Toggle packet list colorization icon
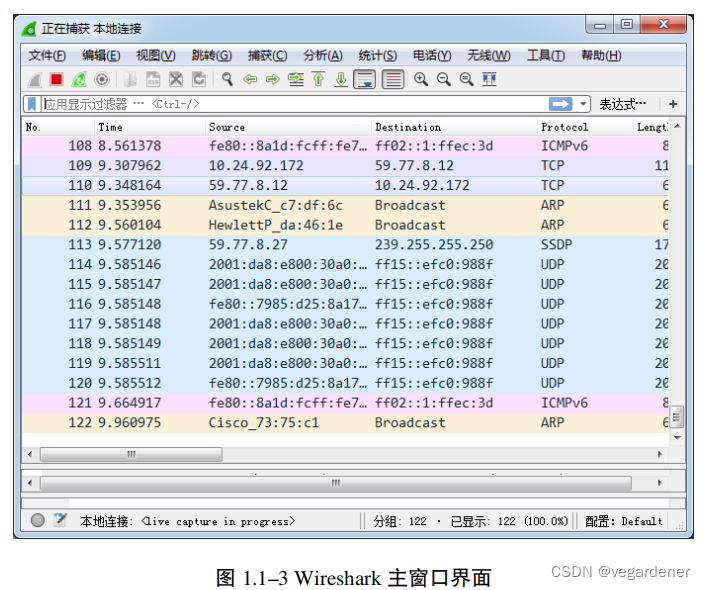 click(x=393, y=80)
